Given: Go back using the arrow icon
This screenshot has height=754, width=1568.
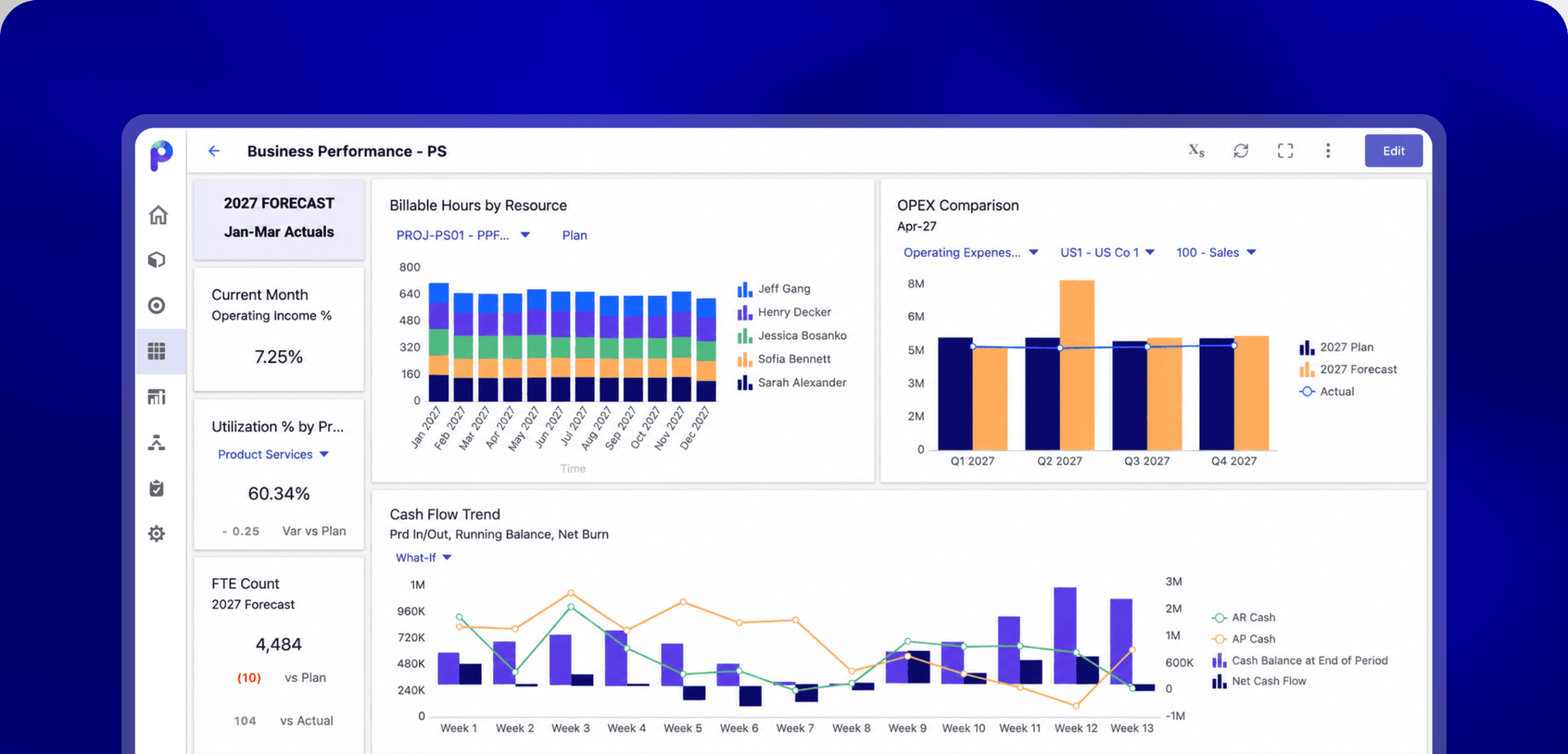Looking at the screenshot, I should click(x=214, y=151).
